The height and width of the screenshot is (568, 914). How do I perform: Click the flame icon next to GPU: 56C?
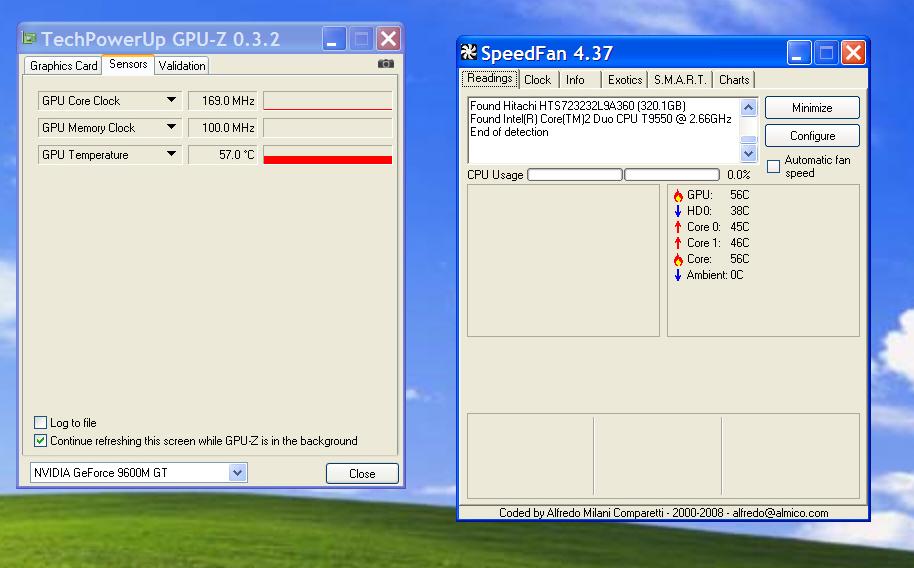[678, 195]
